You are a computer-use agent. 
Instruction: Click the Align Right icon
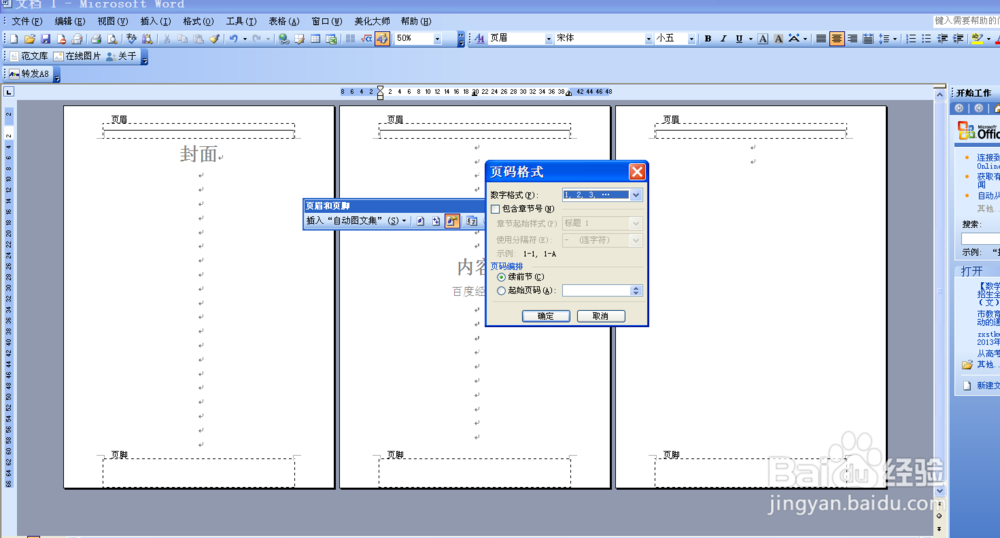pyautogui.click(x=853, y=39)
